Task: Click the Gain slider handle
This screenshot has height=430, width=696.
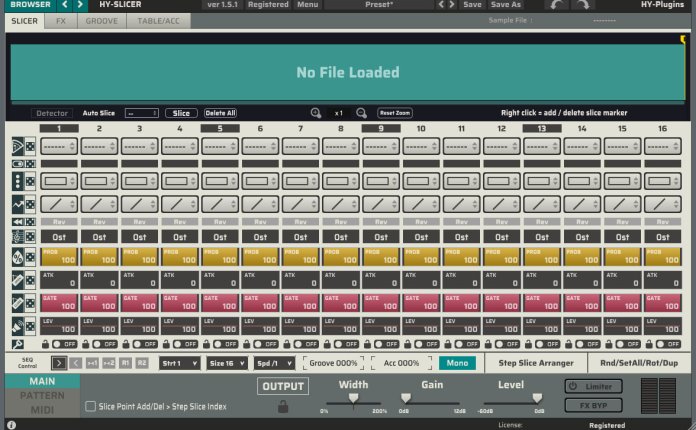Action: point(406,398)
